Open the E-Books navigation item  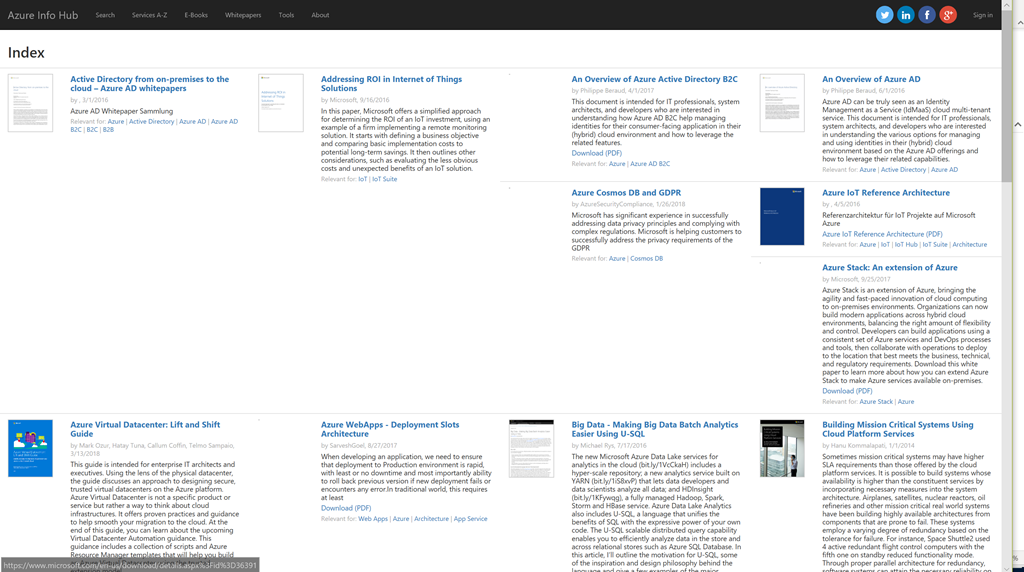point(196,15)
